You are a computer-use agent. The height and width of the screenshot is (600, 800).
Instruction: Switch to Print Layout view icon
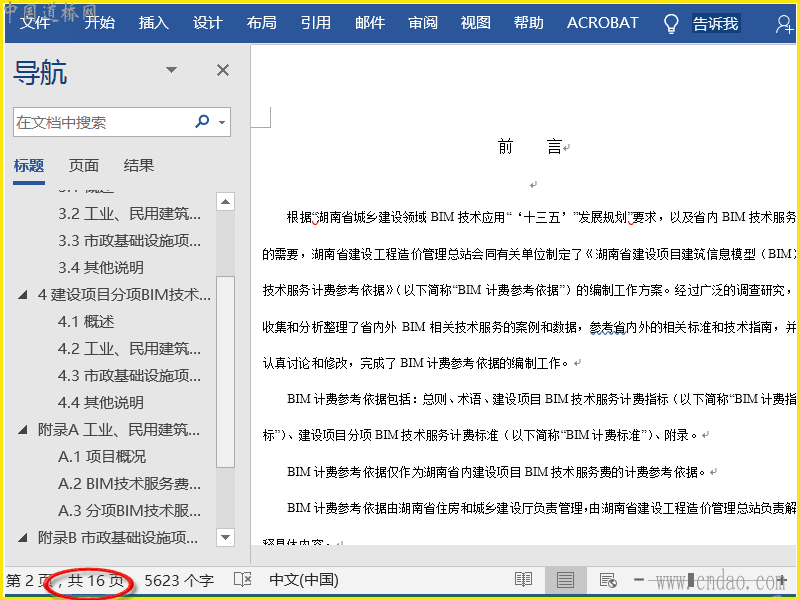click(x=565, y=580)
